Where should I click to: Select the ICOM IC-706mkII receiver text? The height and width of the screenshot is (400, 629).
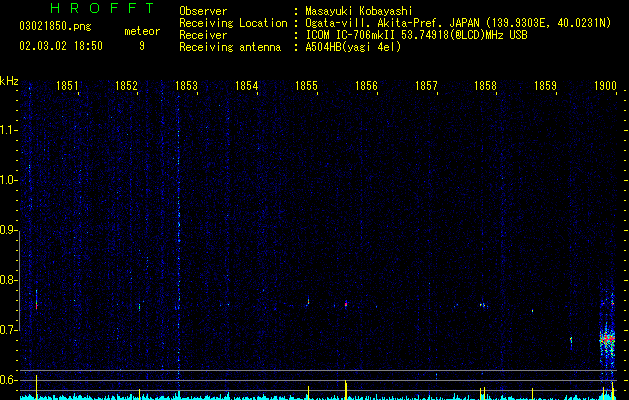pos(416,35)
